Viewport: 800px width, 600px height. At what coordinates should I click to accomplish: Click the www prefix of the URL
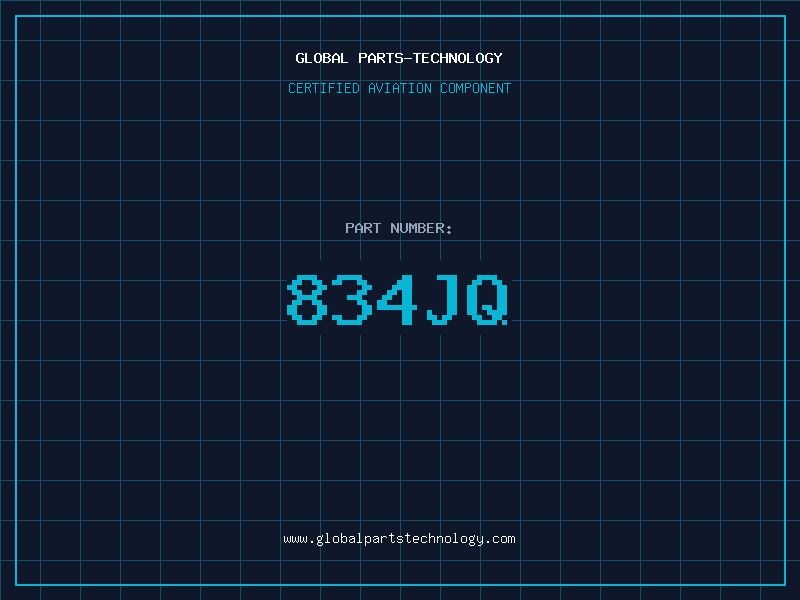(x=295, y=539)
